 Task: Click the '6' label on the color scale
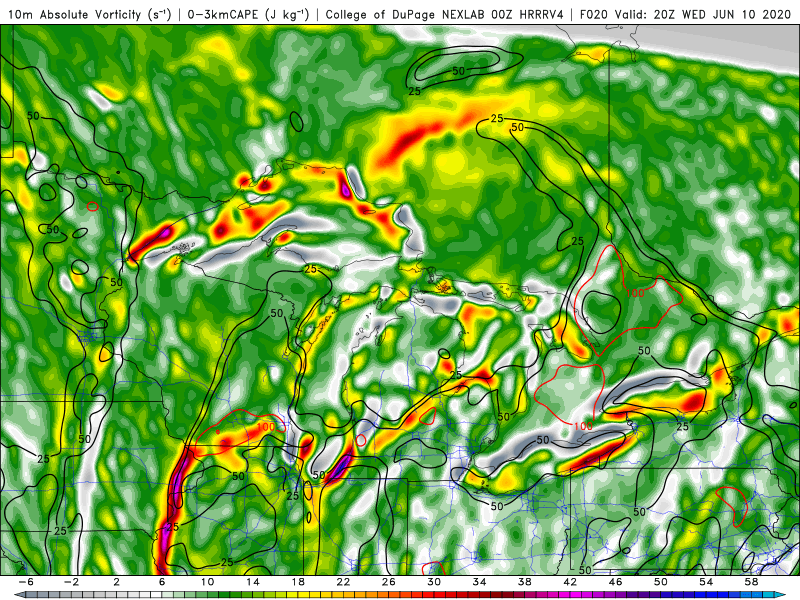pyautogui.click(x=162, y=582)
